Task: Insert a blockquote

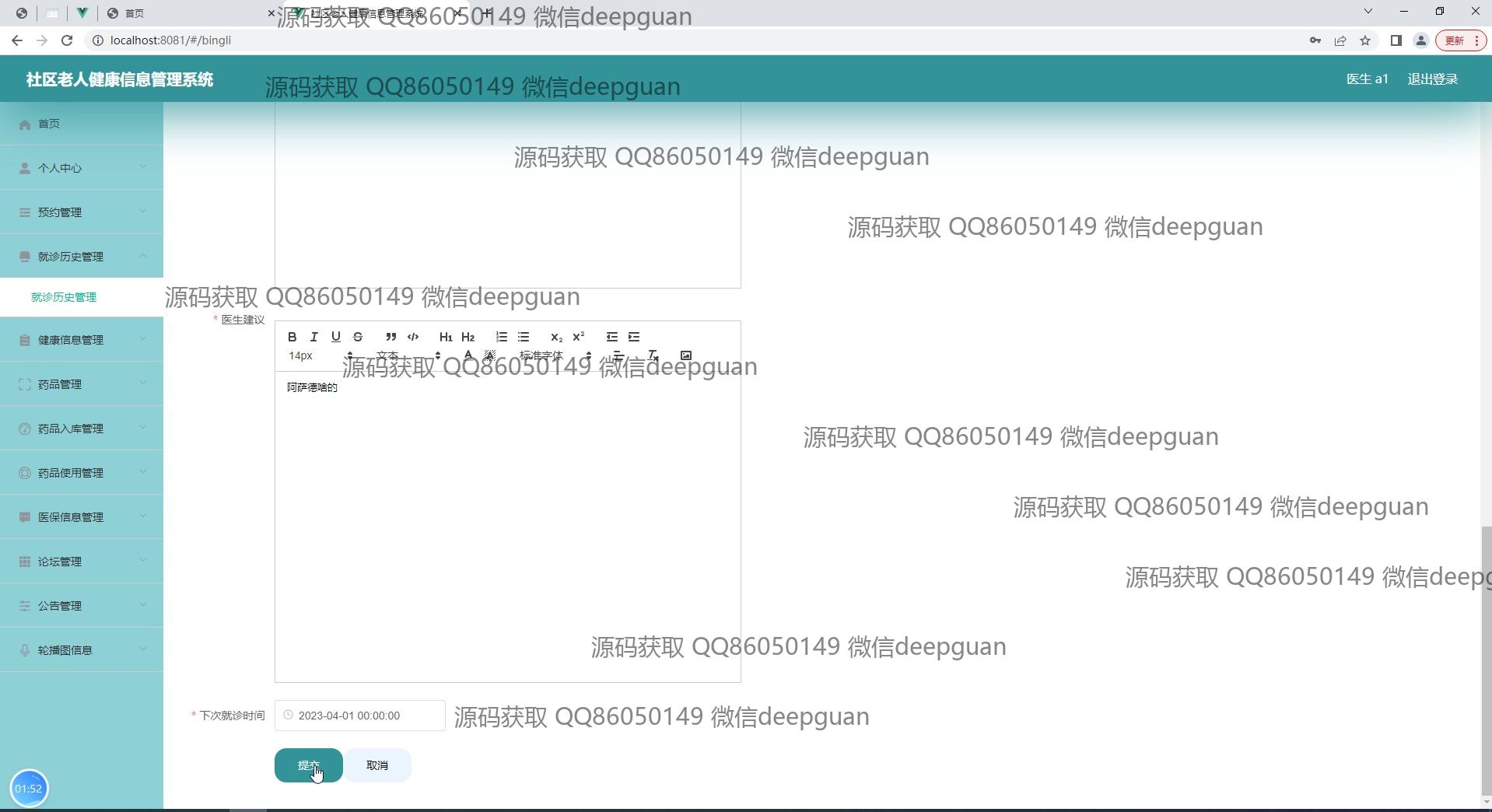Action: point(391,337)
